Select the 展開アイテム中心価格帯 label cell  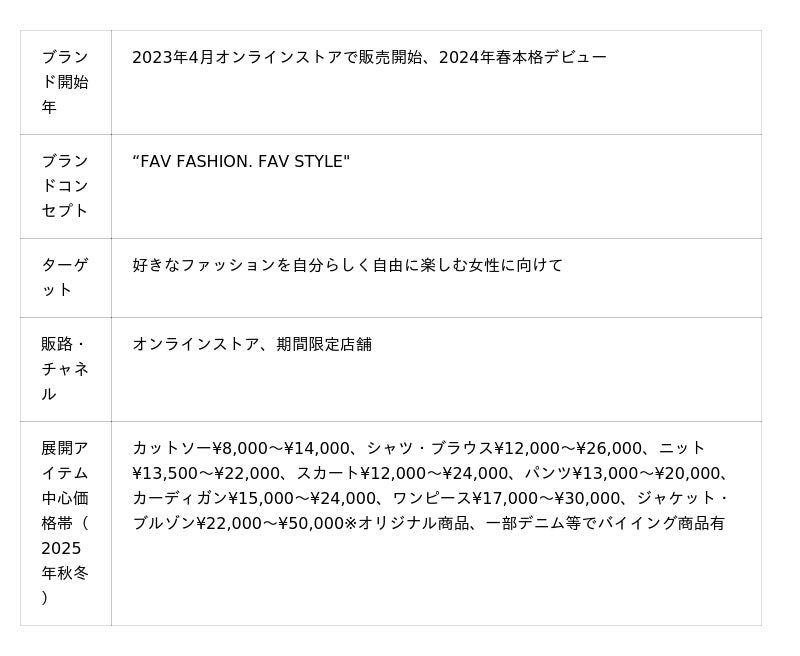click(x=65, y=522)
